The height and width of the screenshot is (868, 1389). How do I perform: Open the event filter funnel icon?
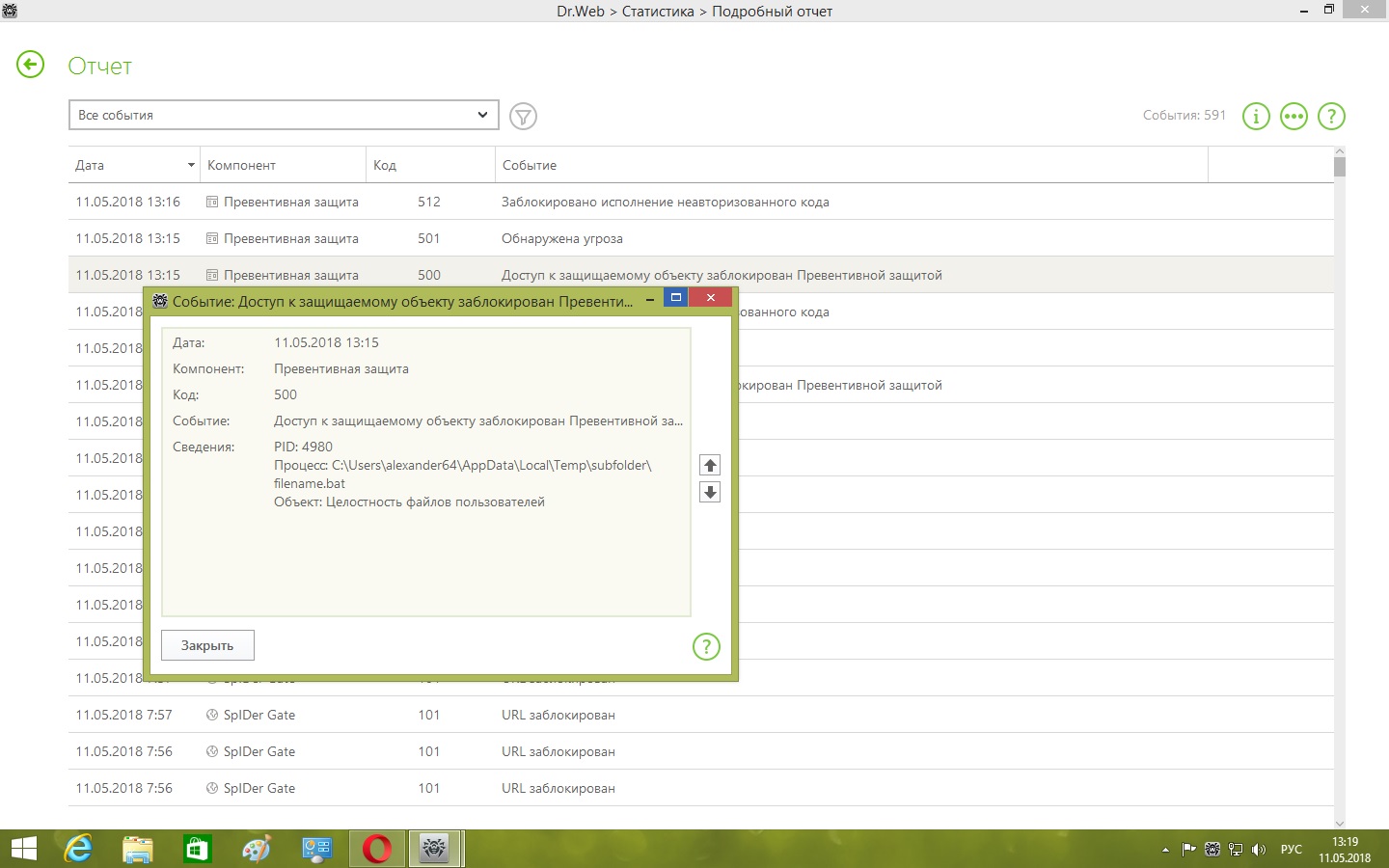coord(523,117)
